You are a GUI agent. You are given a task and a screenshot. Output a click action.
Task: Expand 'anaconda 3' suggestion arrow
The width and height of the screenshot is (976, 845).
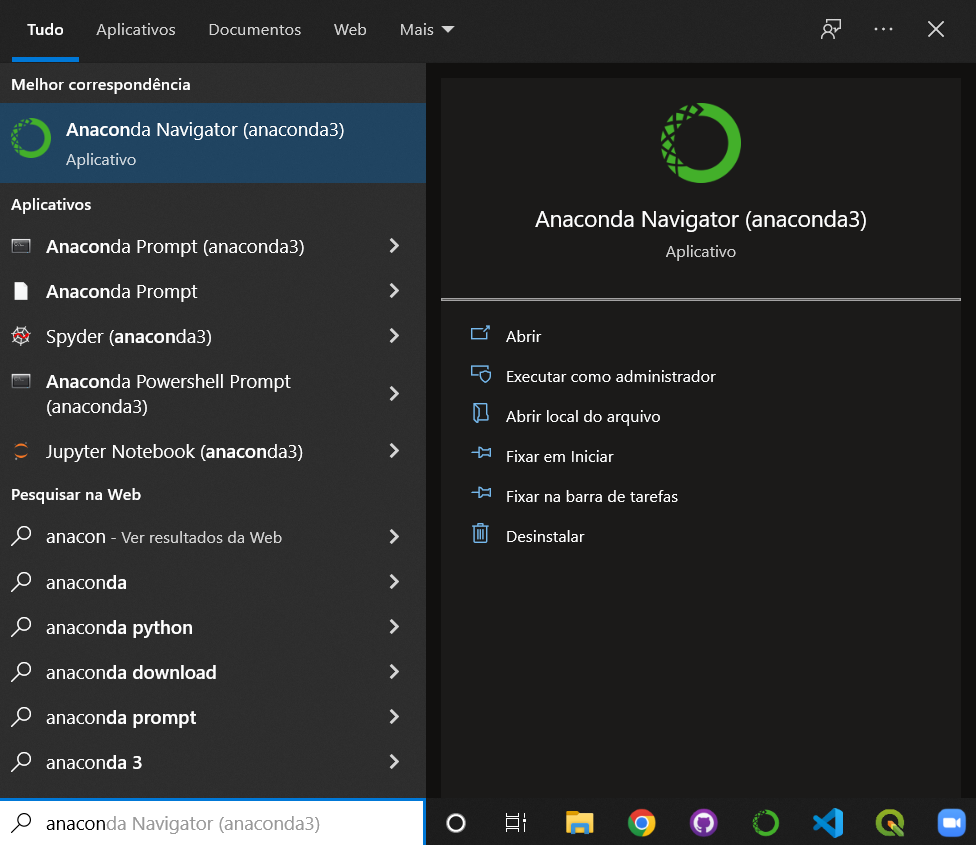click(x=394, y=762)
